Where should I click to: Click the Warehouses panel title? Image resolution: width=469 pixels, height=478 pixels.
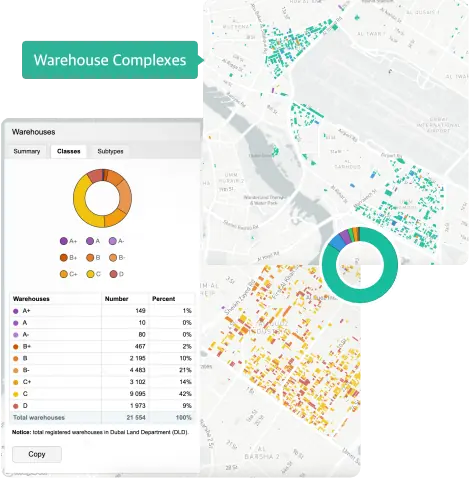[x=34, y=132]
